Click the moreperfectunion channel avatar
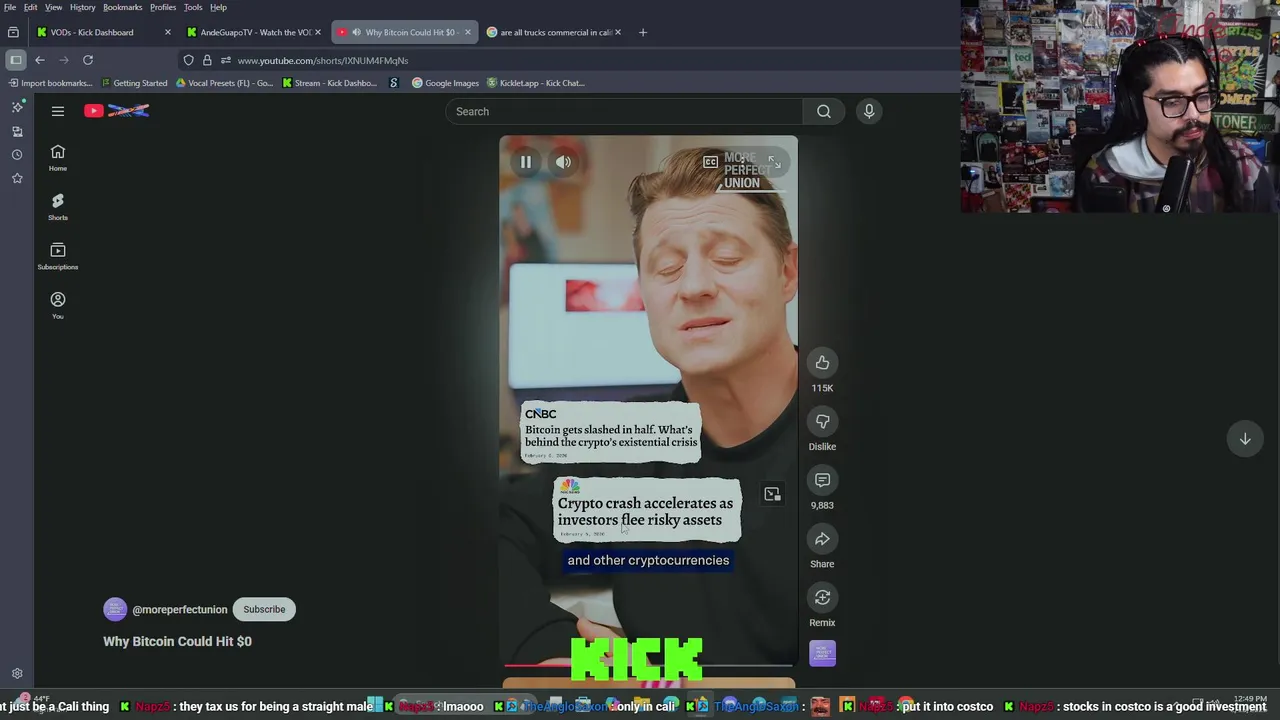The image size is (1280, 720). 115,609
